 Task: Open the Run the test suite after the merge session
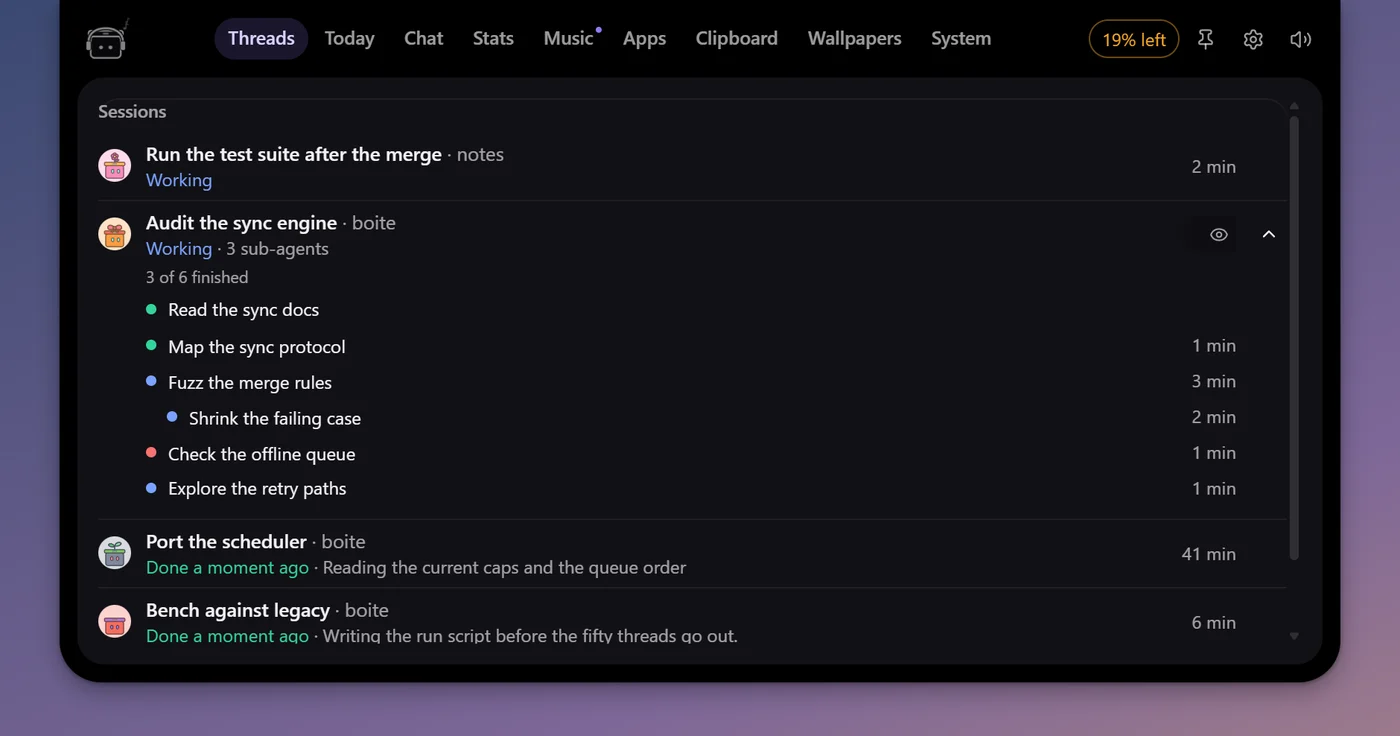(x=692, y=167)
